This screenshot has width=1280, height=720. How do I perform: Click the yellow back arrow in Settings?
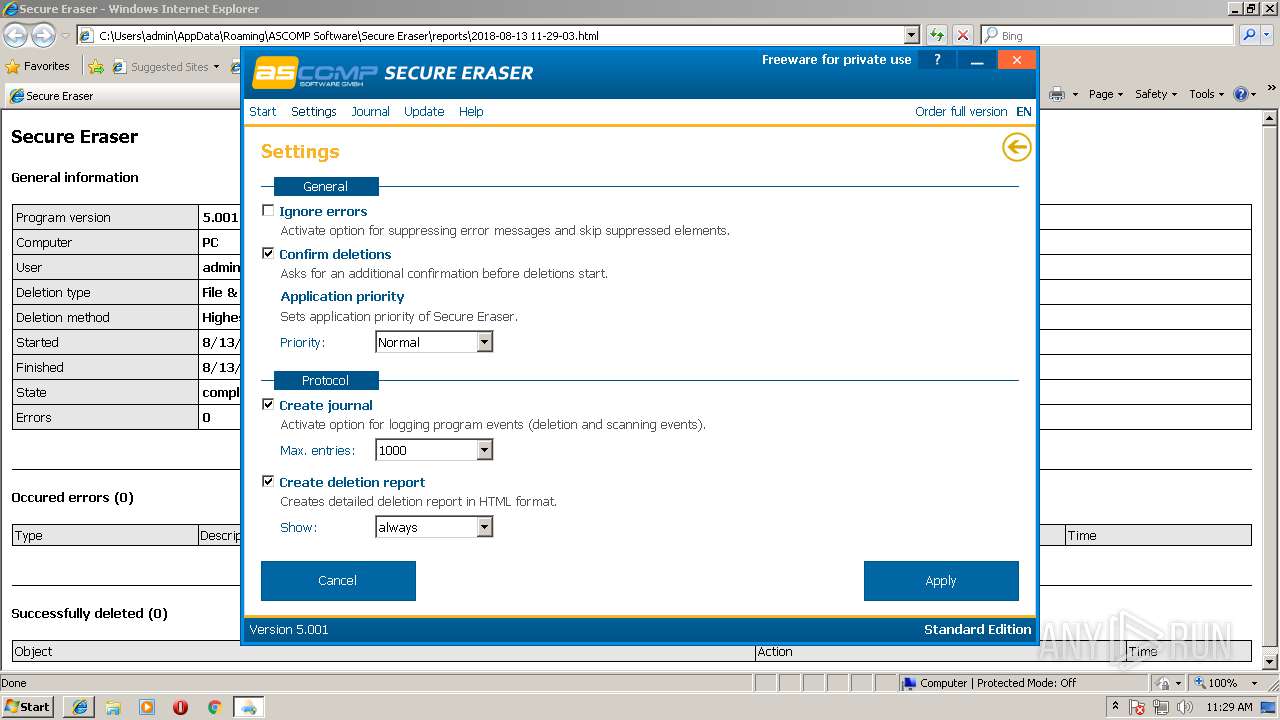tap(1016, 148)
